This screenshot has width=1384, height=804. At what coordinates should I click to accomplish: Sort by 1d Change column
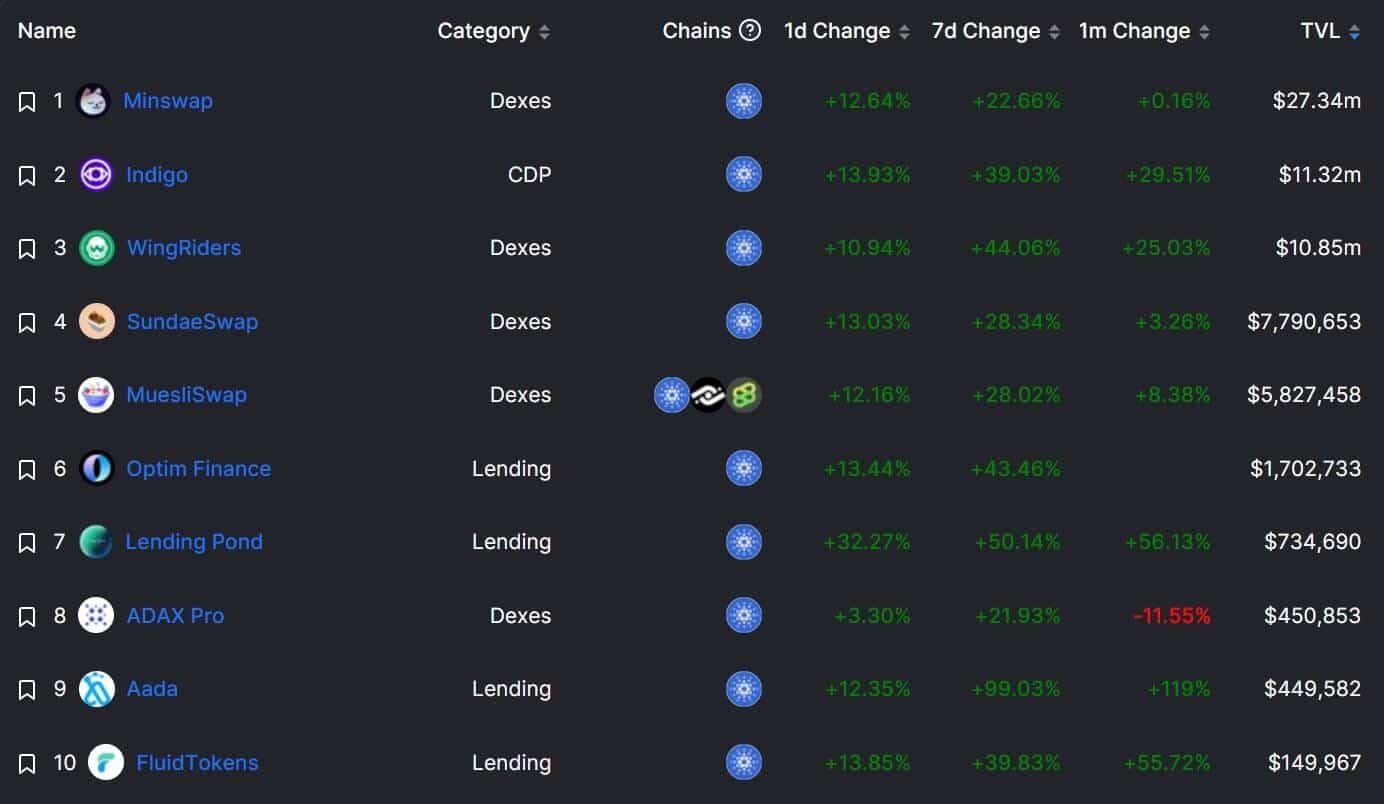click(847, 31)
